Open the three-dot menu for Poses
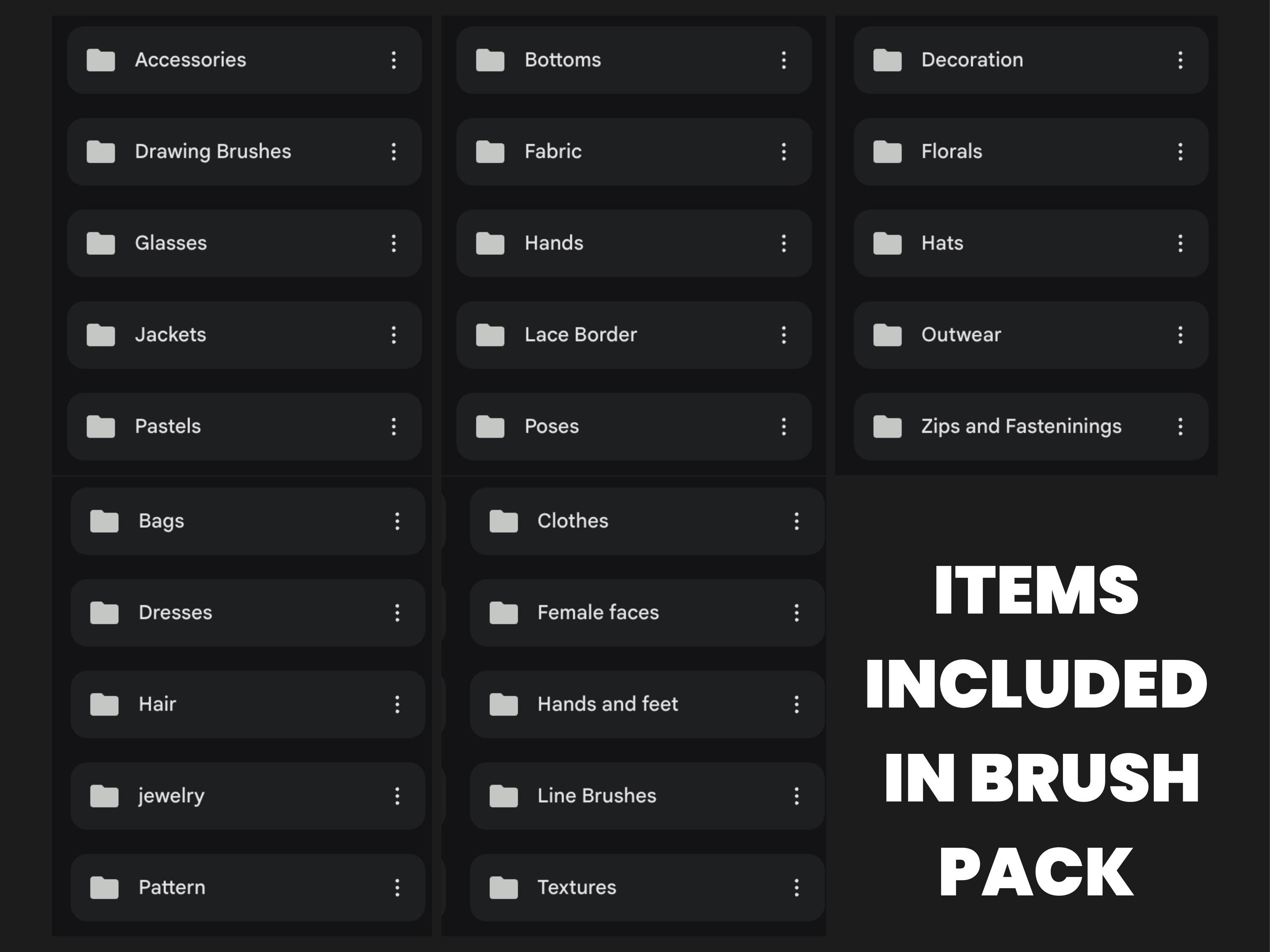 (784, 426)
